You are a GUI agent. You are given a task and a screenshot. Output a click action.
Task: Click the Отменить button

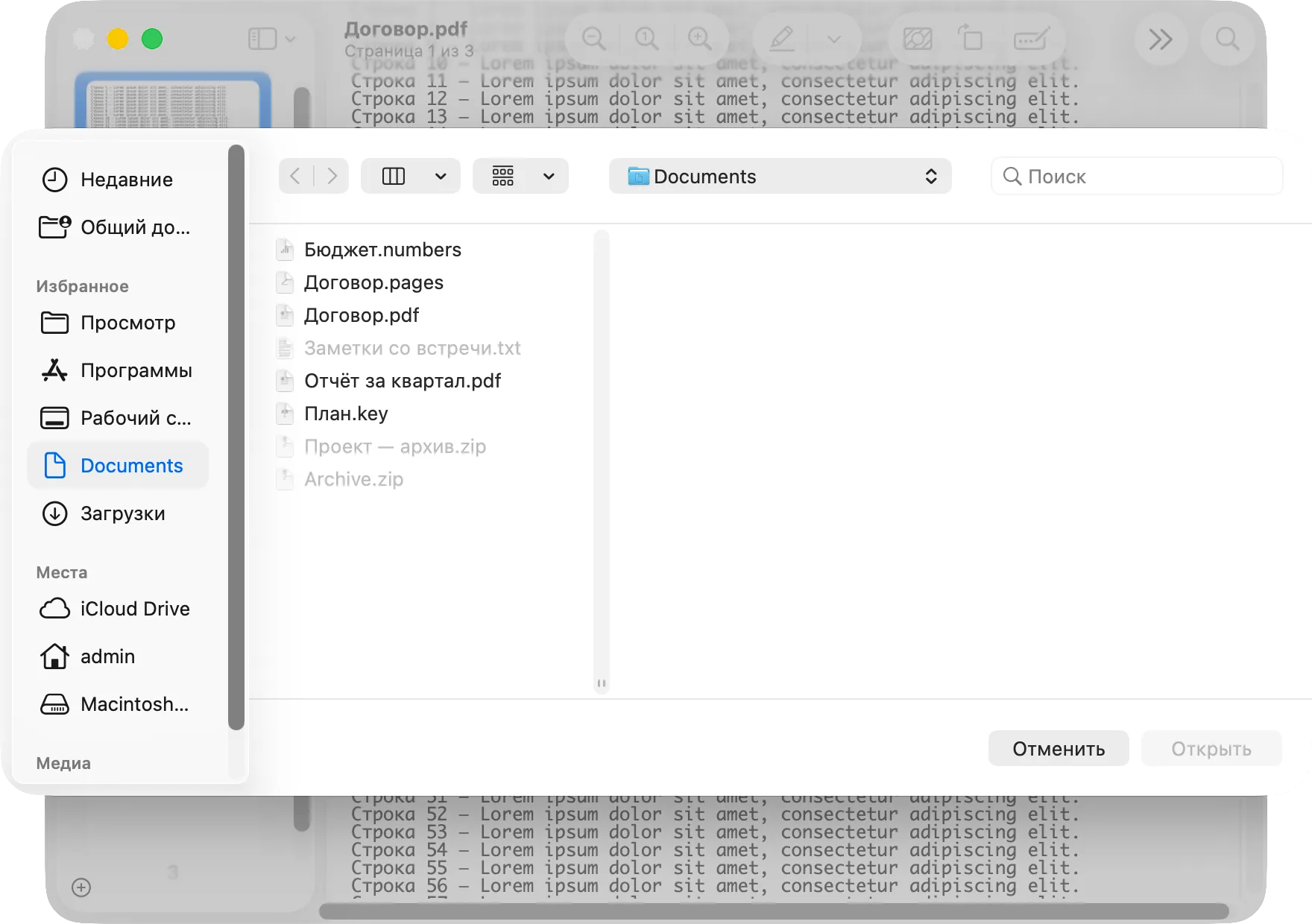(x=1059, y=748)
